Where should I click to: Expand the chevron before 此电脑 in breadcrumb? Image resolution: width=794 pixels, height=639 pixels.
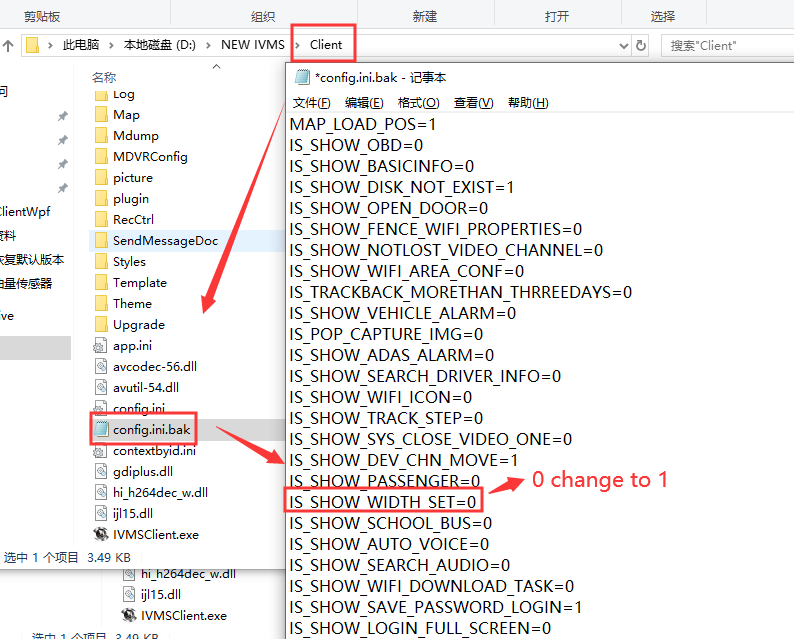(x=50, y=45)
